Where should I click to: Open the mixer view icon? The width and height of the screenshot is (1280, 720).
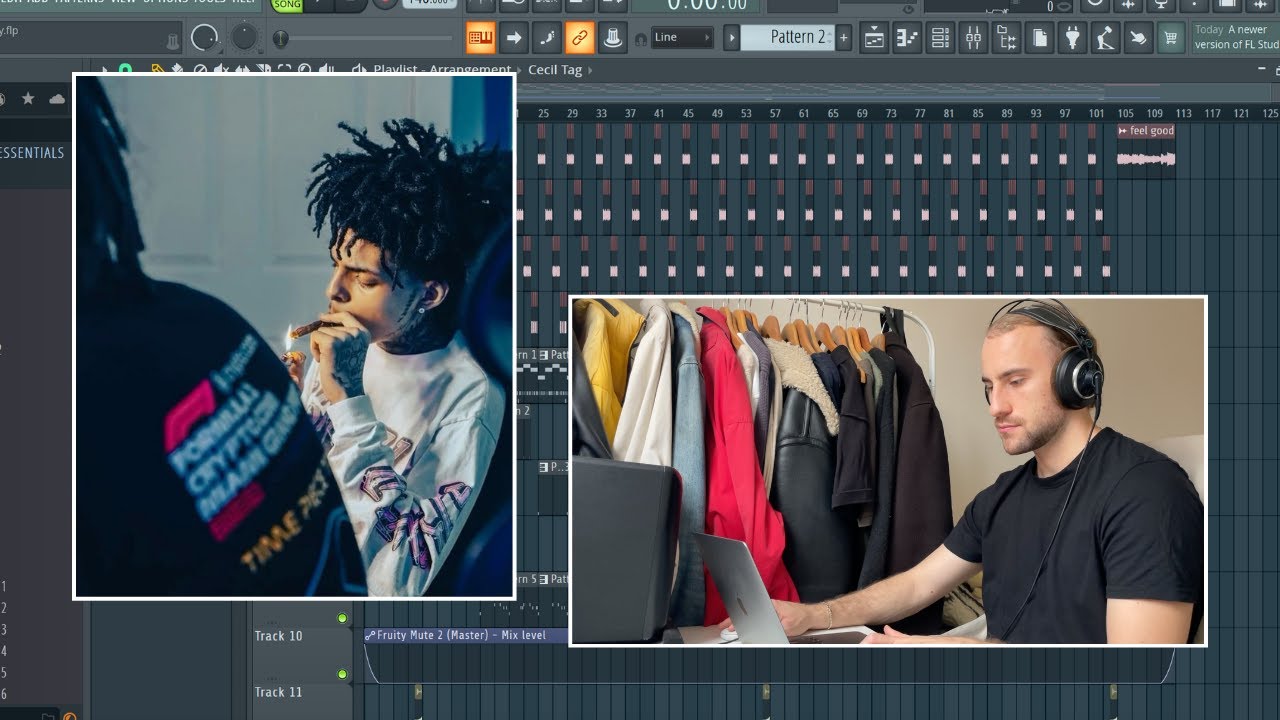point(973,38)
